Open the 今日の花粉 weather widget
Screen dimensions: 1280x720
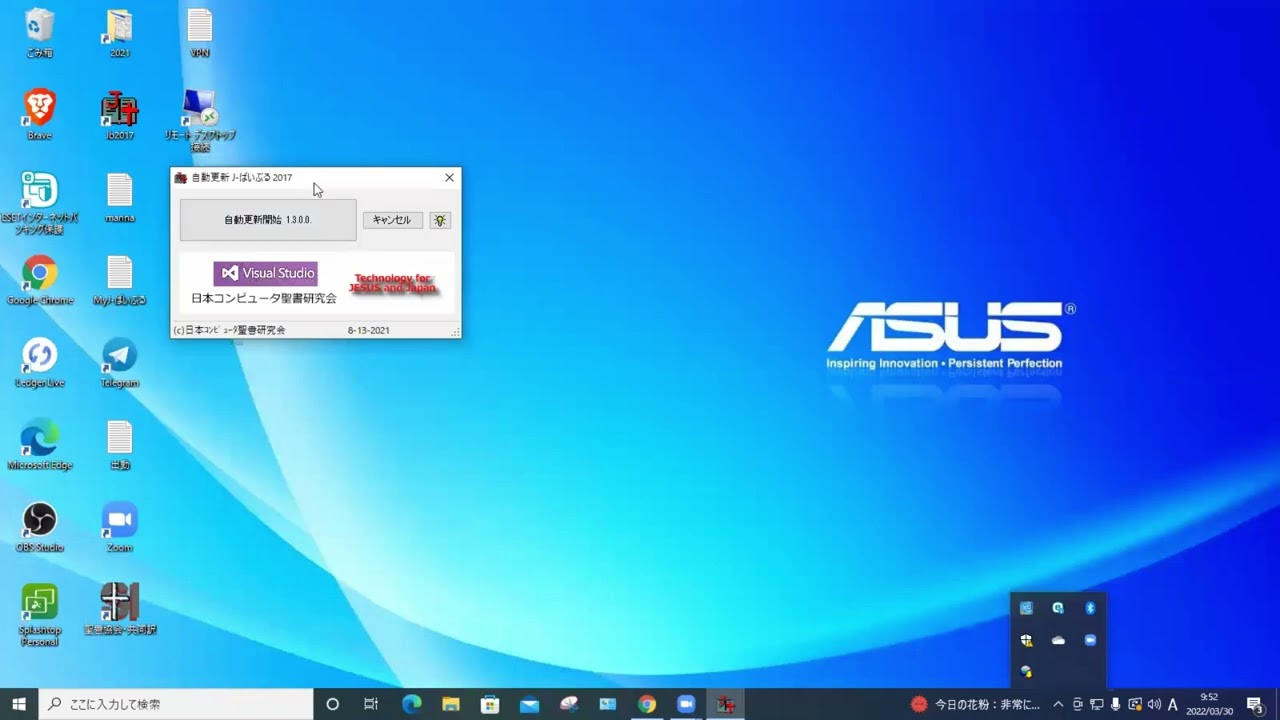click(x=975, y=704)
